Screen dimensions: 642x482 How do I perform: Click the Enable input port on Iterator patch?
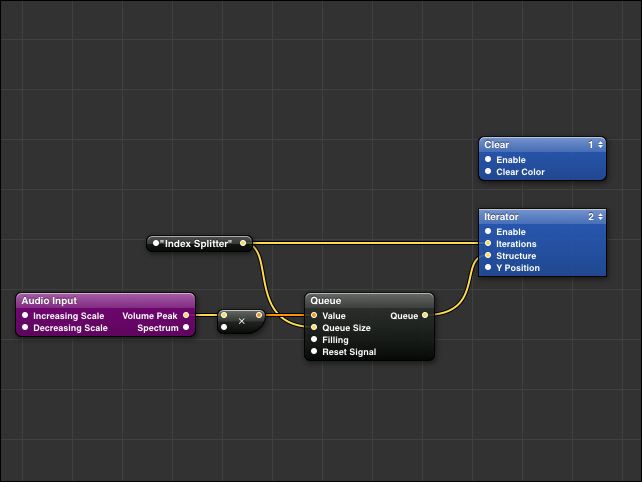[x=488, y=232]
